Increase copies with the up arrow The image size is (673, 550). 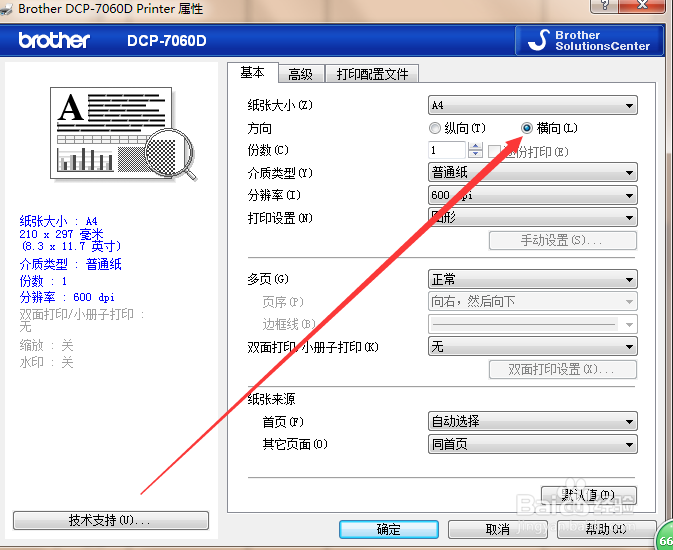[476, 146]
